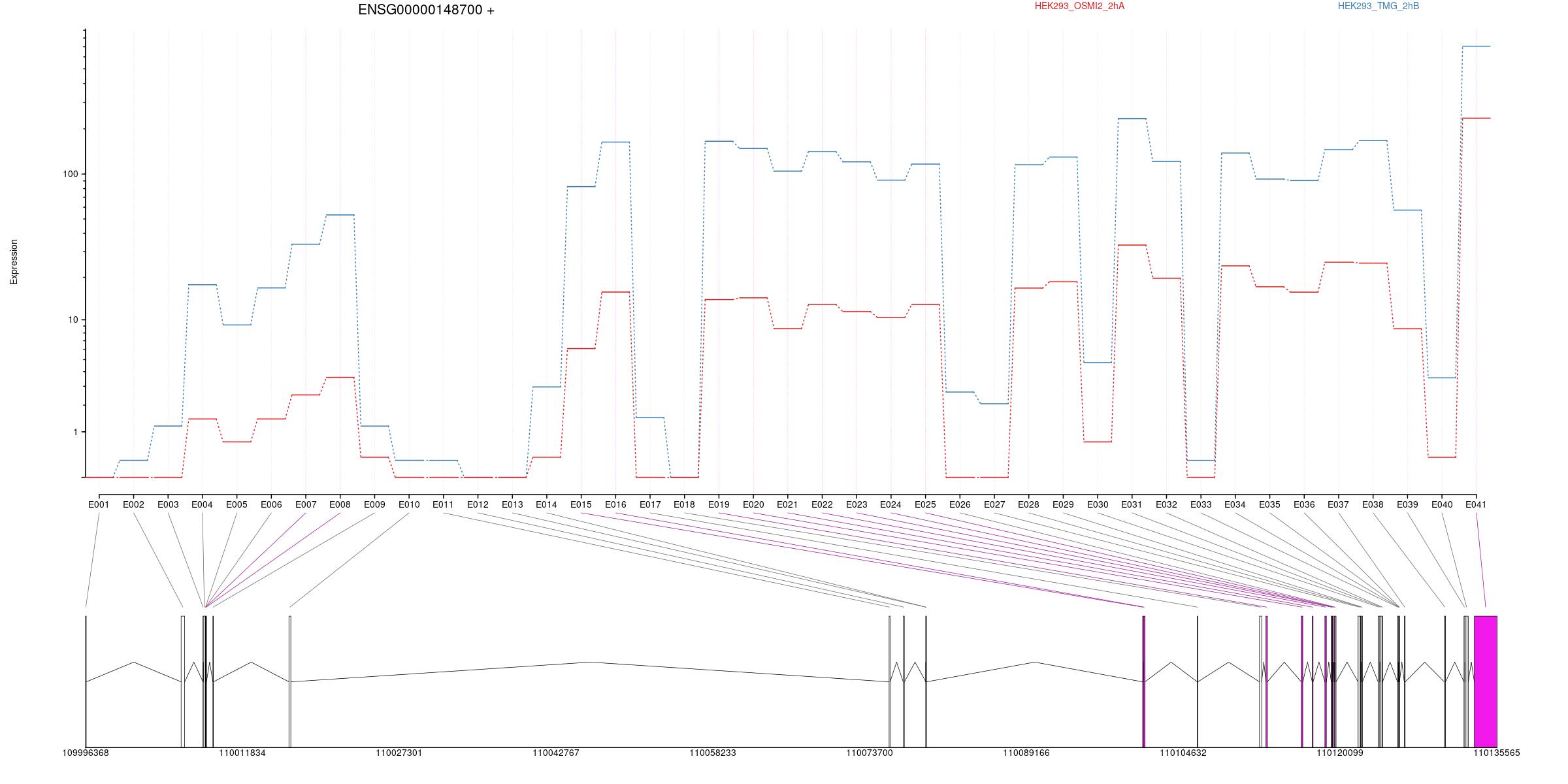Screen dimensions: 1568x784
Task: Click the Expression y-axis label
Action: tap(14, 261)
